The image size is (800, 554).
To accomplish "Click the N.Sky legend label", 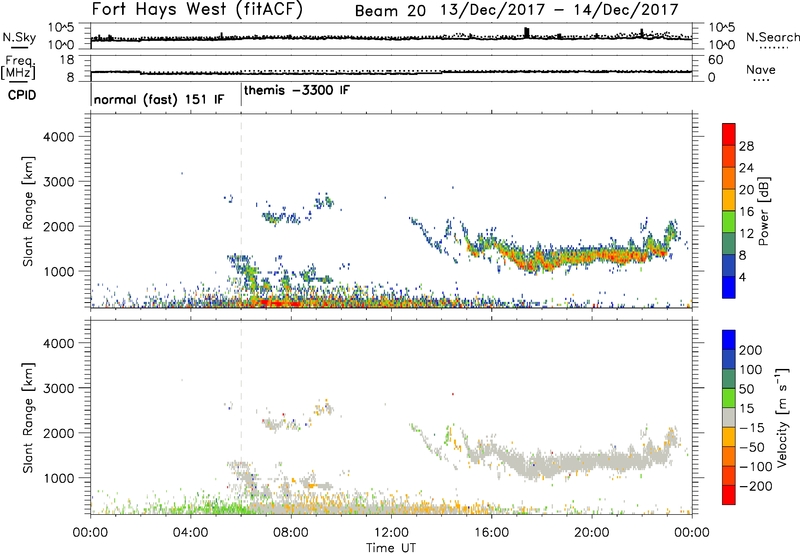I will [x=19, y=37].
